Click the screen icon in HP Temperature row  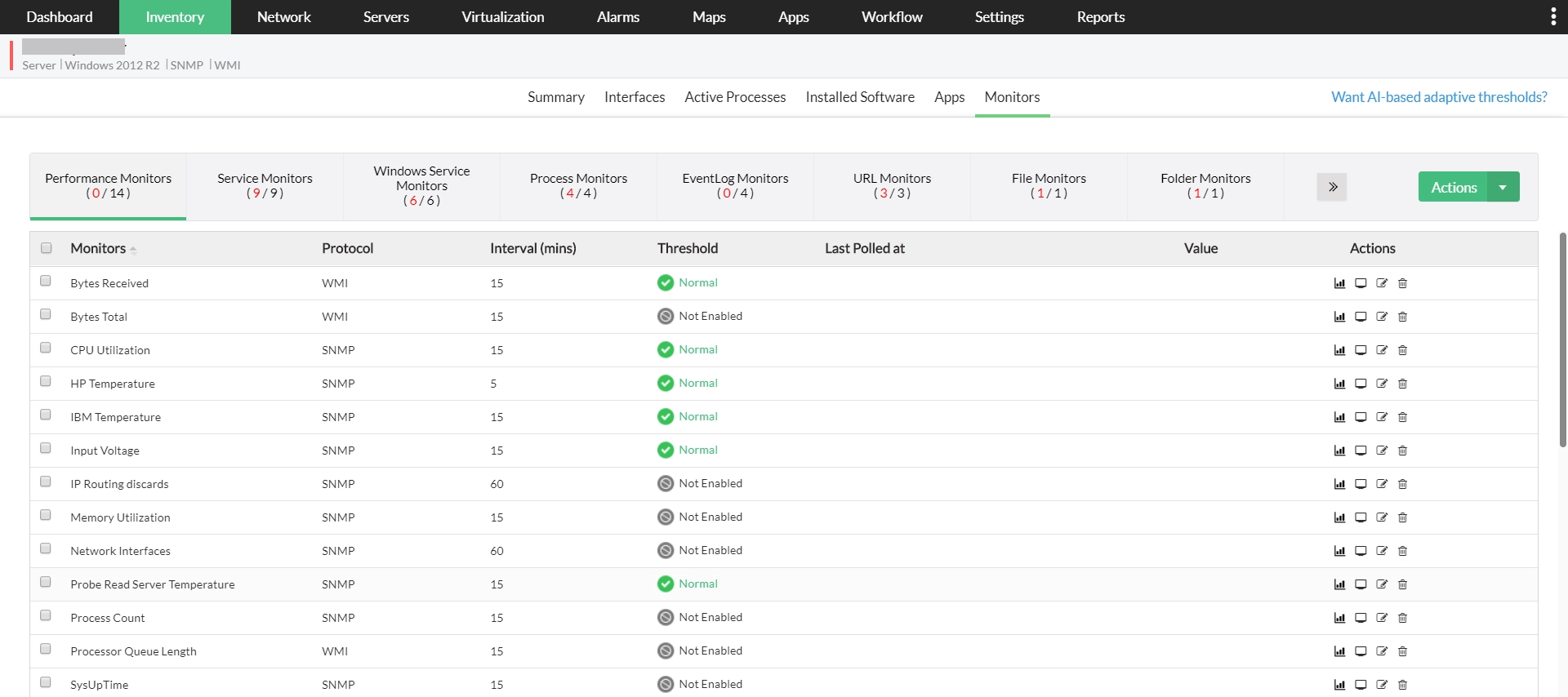[1361, 384]
